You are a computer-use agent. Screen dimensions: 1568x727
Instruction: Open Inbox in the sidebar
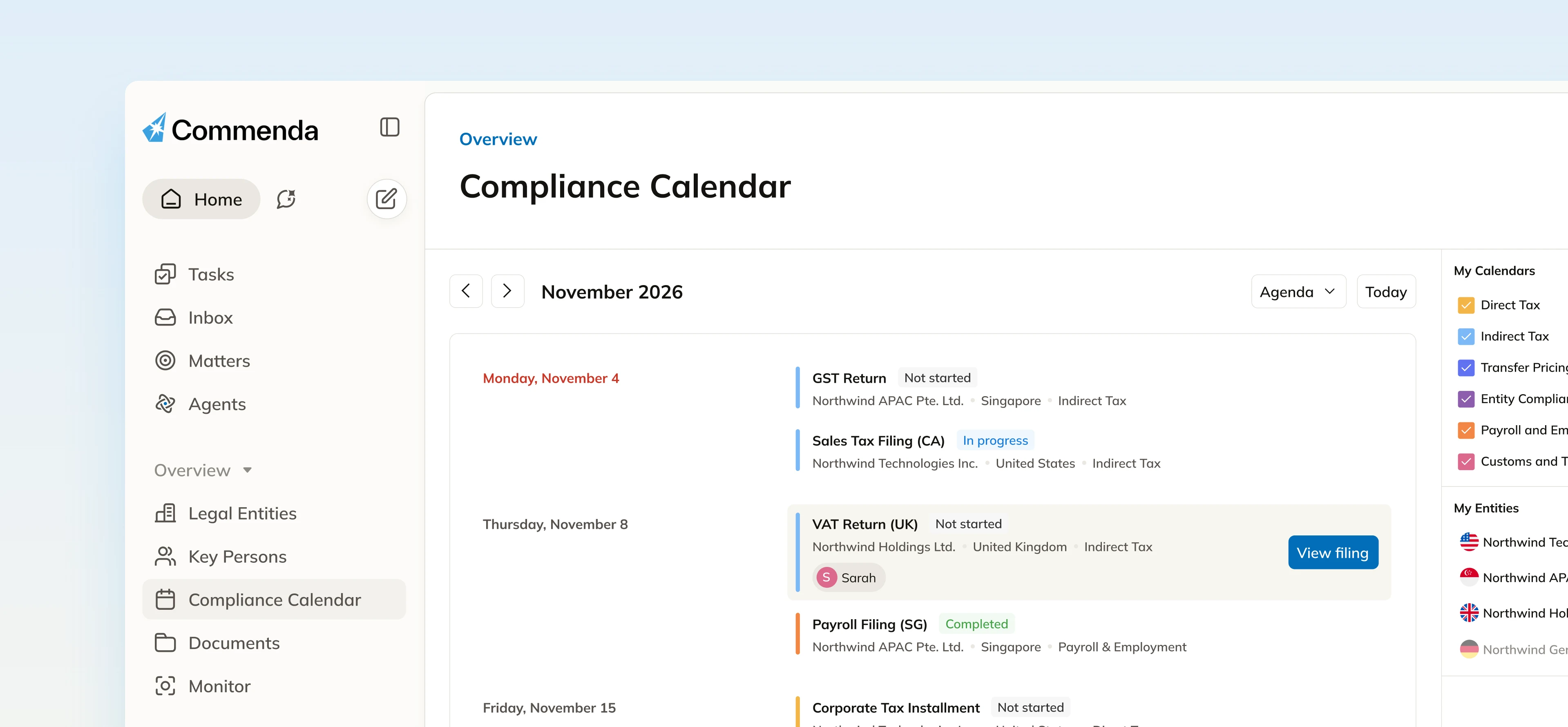coord(211,318)
